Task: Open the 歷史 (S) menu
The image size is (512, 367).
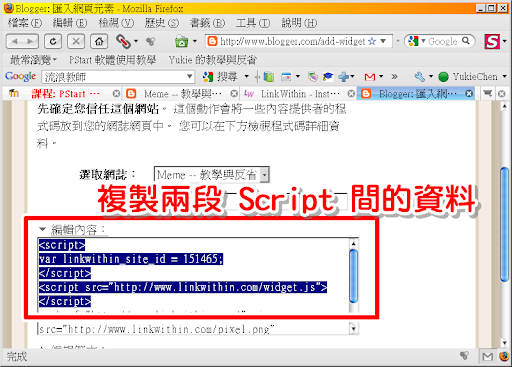Action: 162,23
